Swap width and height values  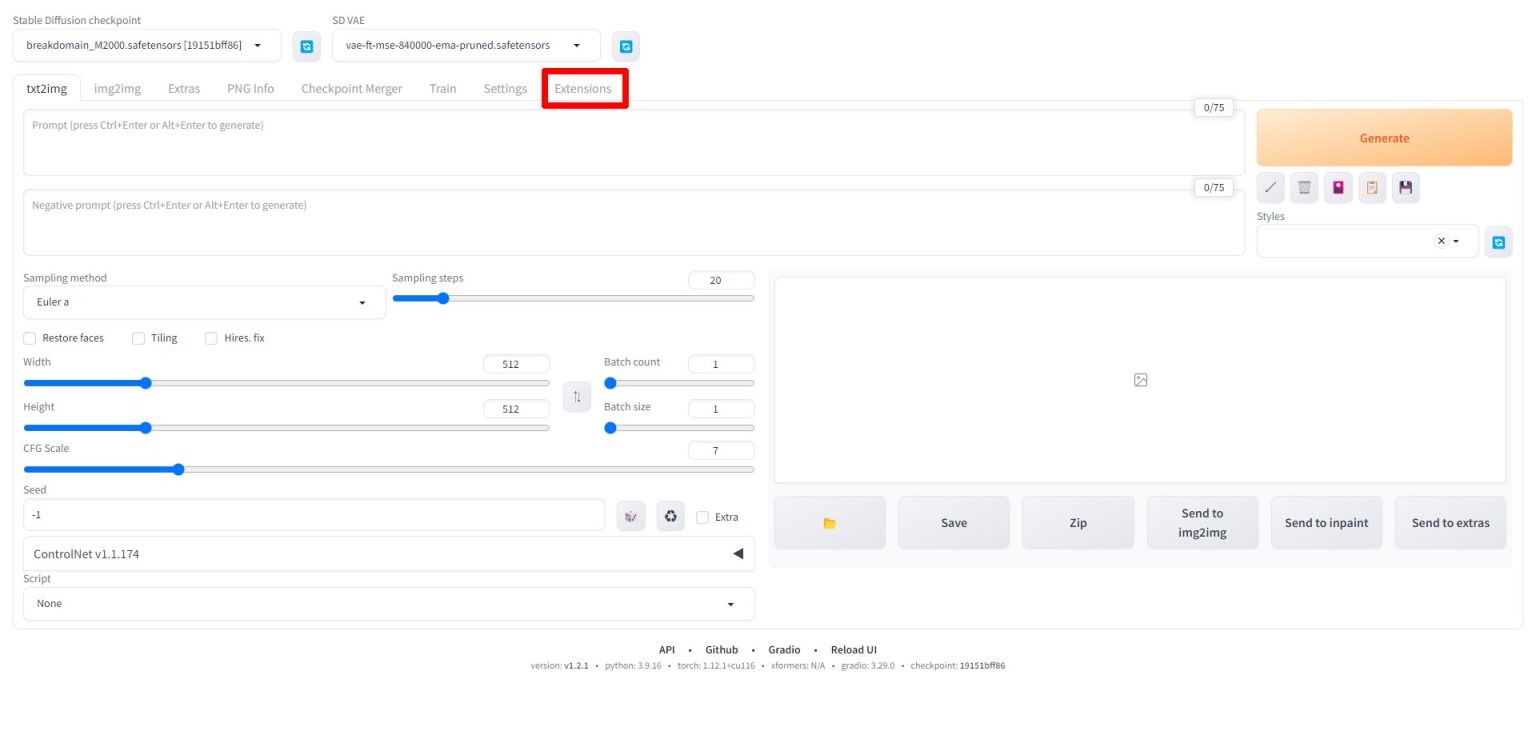pyautogui.click(x=576, y=397)
